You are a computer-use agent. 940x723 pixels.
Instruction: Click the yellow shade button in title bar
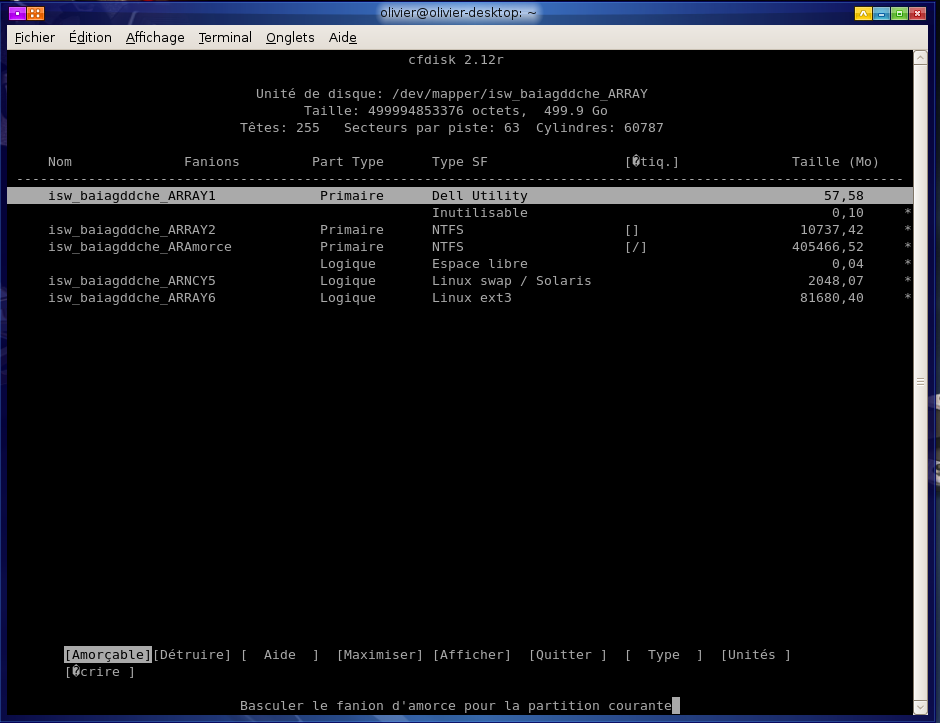click(x=862, y=13)
